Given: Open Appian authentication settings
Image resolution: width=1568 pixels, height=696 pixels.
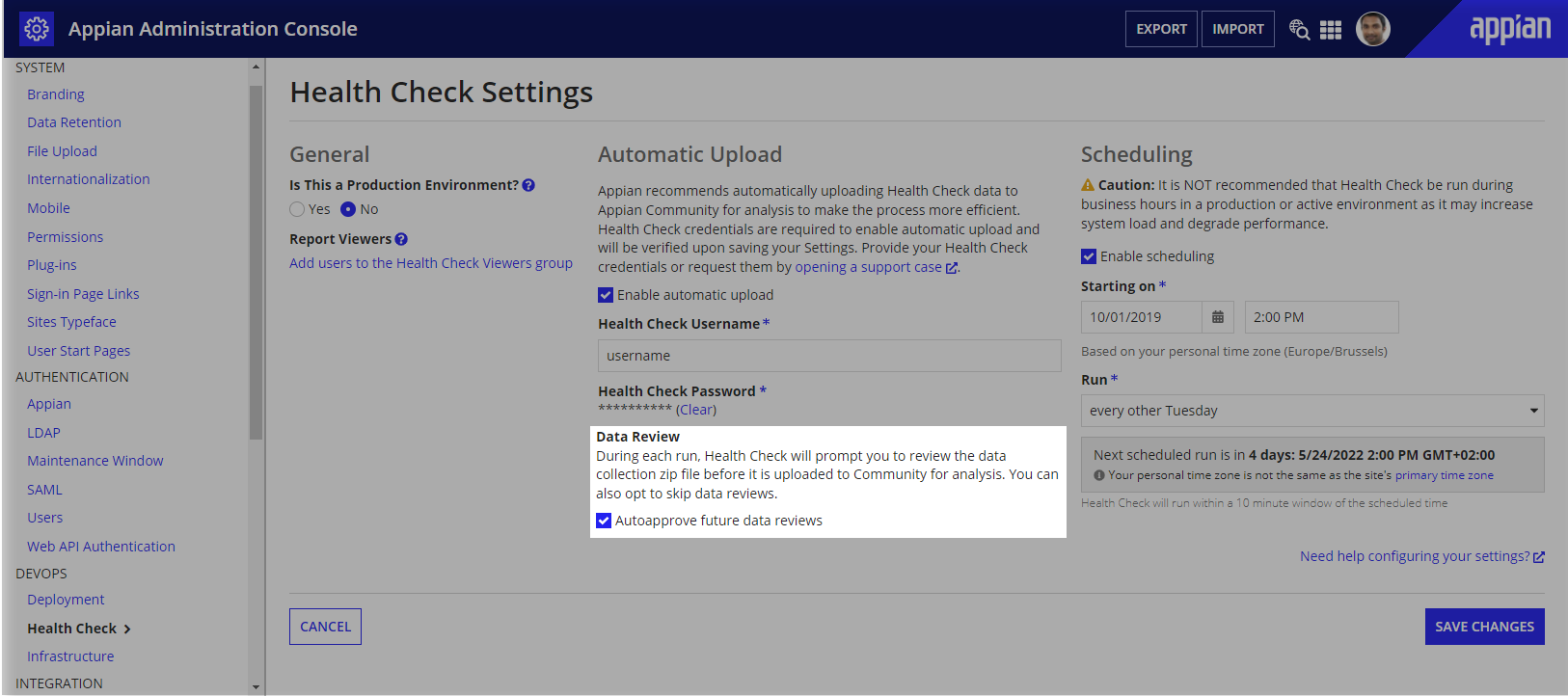Looking at the screenshot, I should [x=49, y=404].
